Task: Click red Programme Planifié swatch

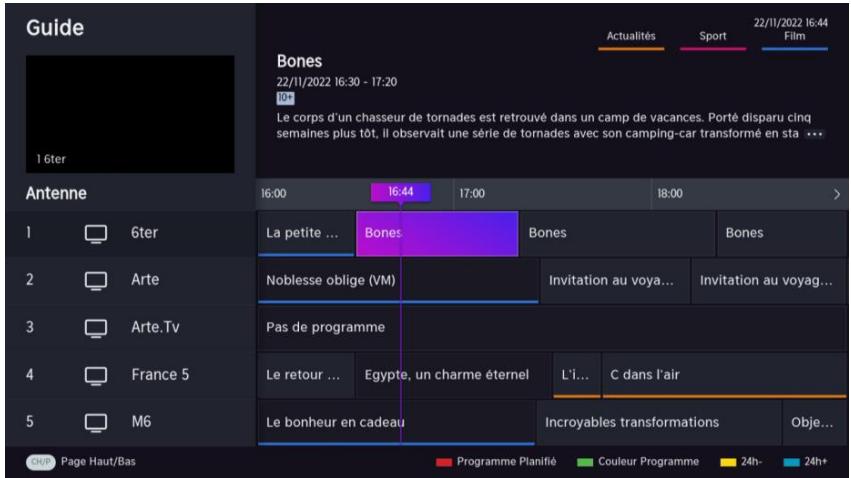Action: pos(443,462)
